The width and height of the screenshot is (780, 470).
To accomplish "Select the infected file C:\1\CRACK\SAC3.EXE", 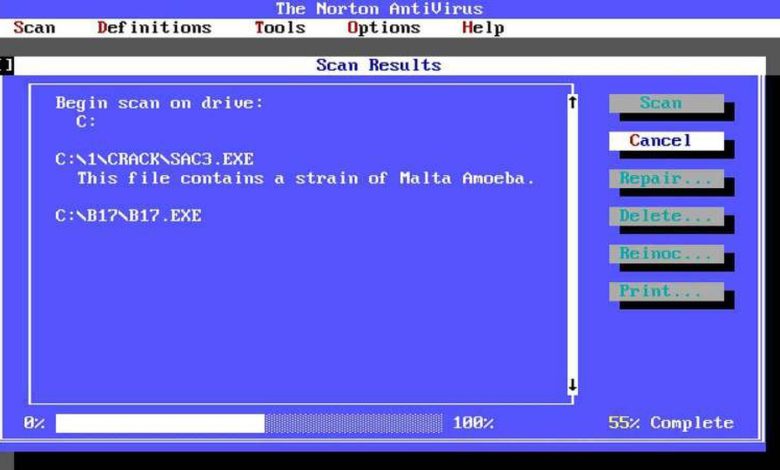I will pyautogui.click(x=154, y=159).
